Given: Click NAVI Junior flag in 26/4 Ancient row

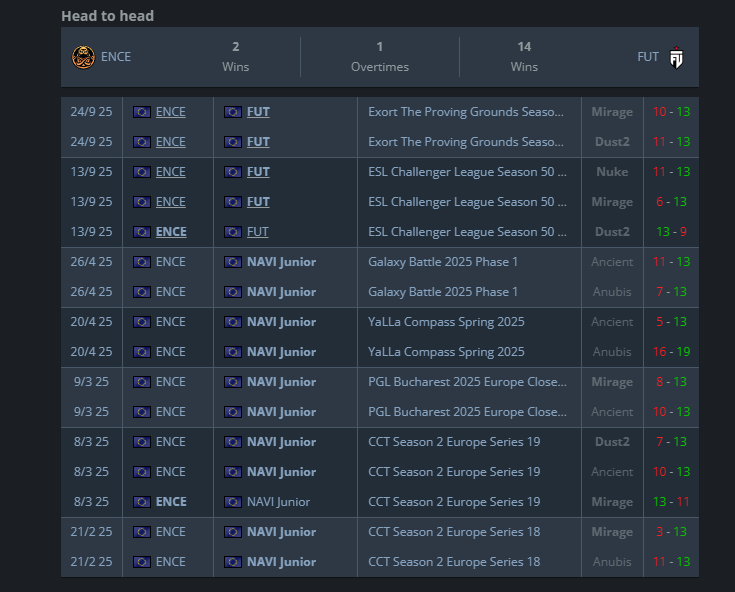Looking at the screenshot, I should click(x=232, y=262).
